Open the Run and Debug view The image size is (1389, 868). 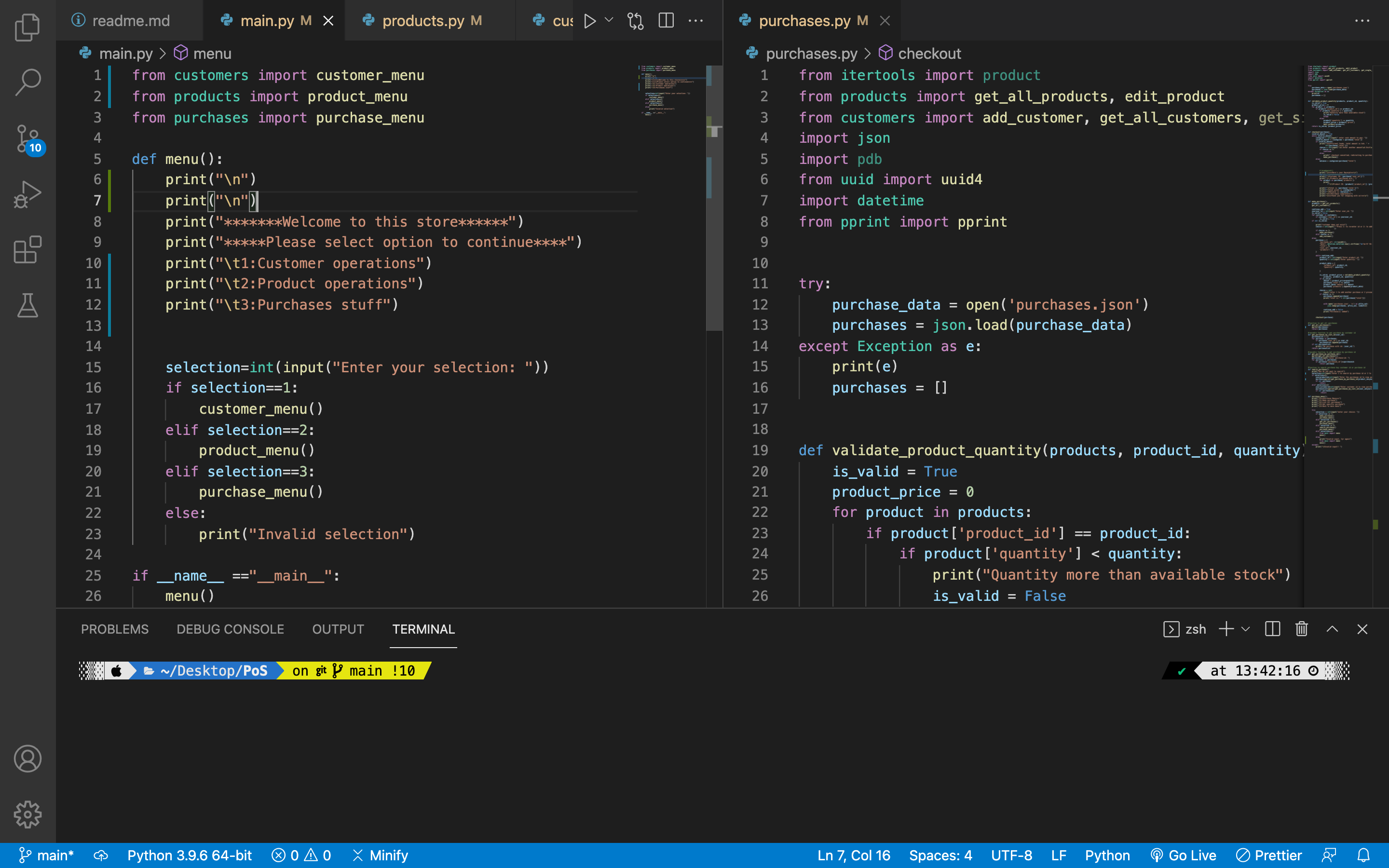27,194
